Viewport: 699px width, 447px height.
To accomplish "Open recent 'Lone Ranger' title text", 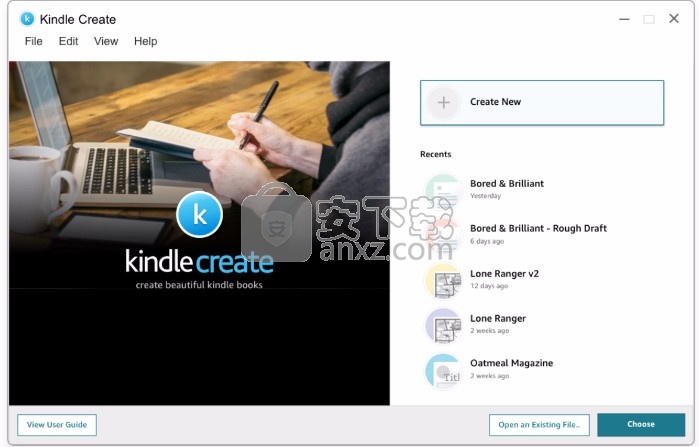I will click(x=498, y=319).
